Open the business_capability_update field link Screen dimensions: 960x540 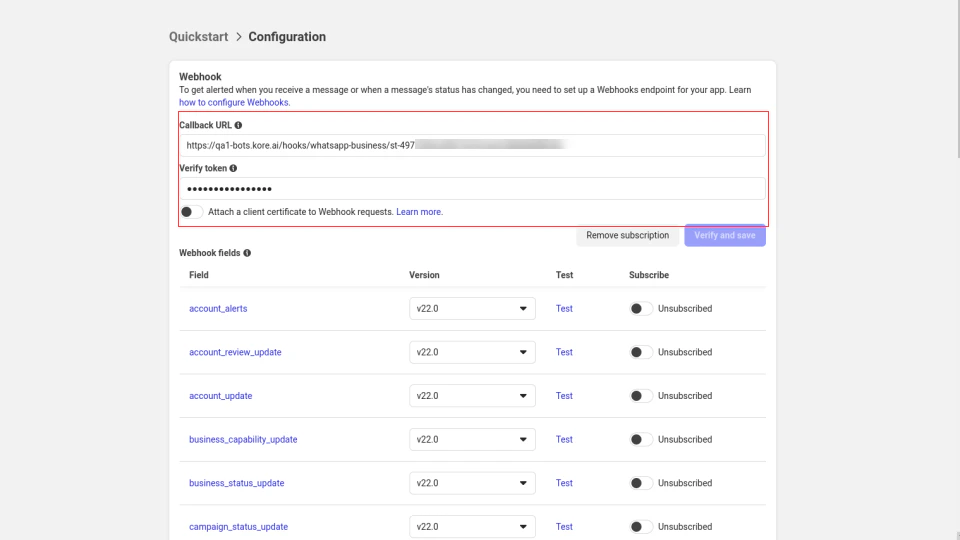pos(243,440)
